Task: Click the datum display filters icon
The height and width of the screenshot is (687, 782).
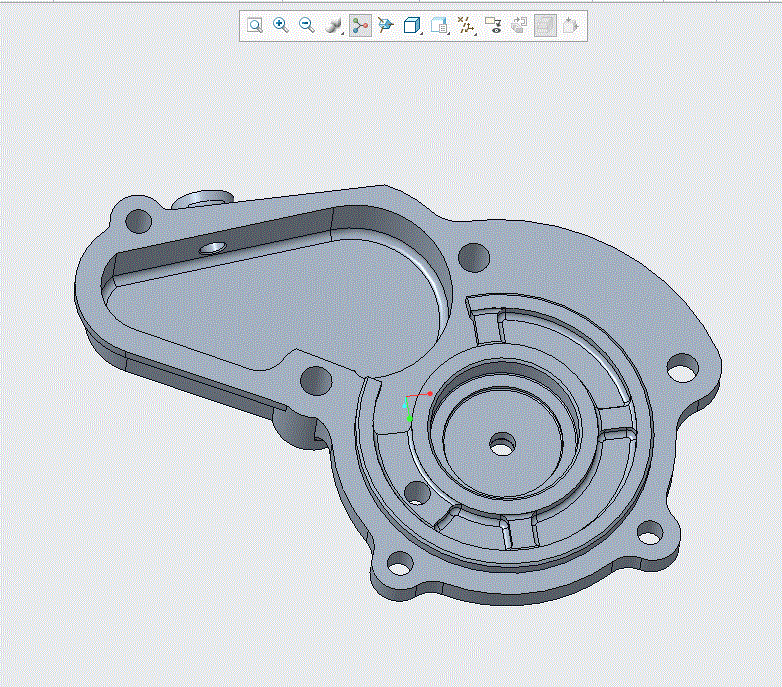Action: pyautogui.click(x=465, y=25)
